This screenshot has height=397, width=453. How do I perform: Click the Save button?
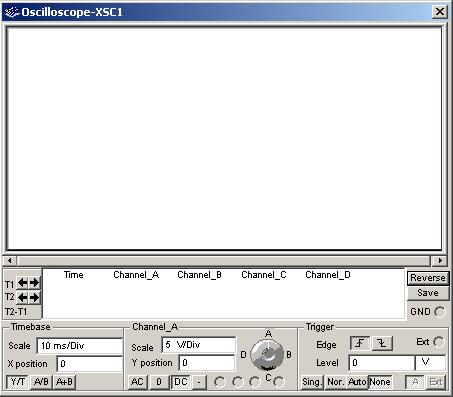428,293
